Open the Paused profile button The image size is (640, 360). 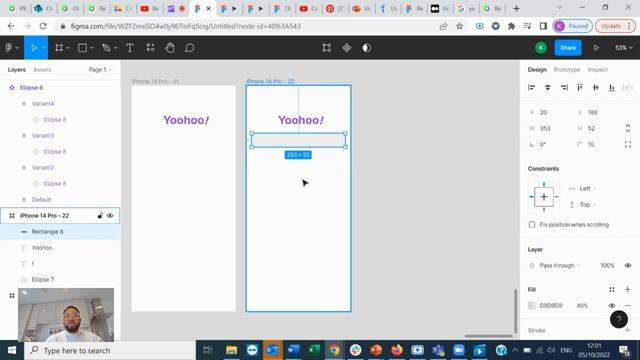point(573,26)
